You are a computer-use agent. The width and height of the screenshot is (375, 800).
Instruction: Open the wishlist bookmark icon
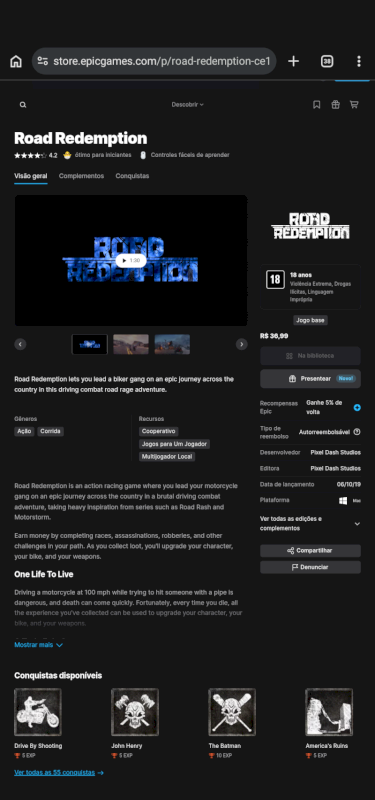(317, 105)
